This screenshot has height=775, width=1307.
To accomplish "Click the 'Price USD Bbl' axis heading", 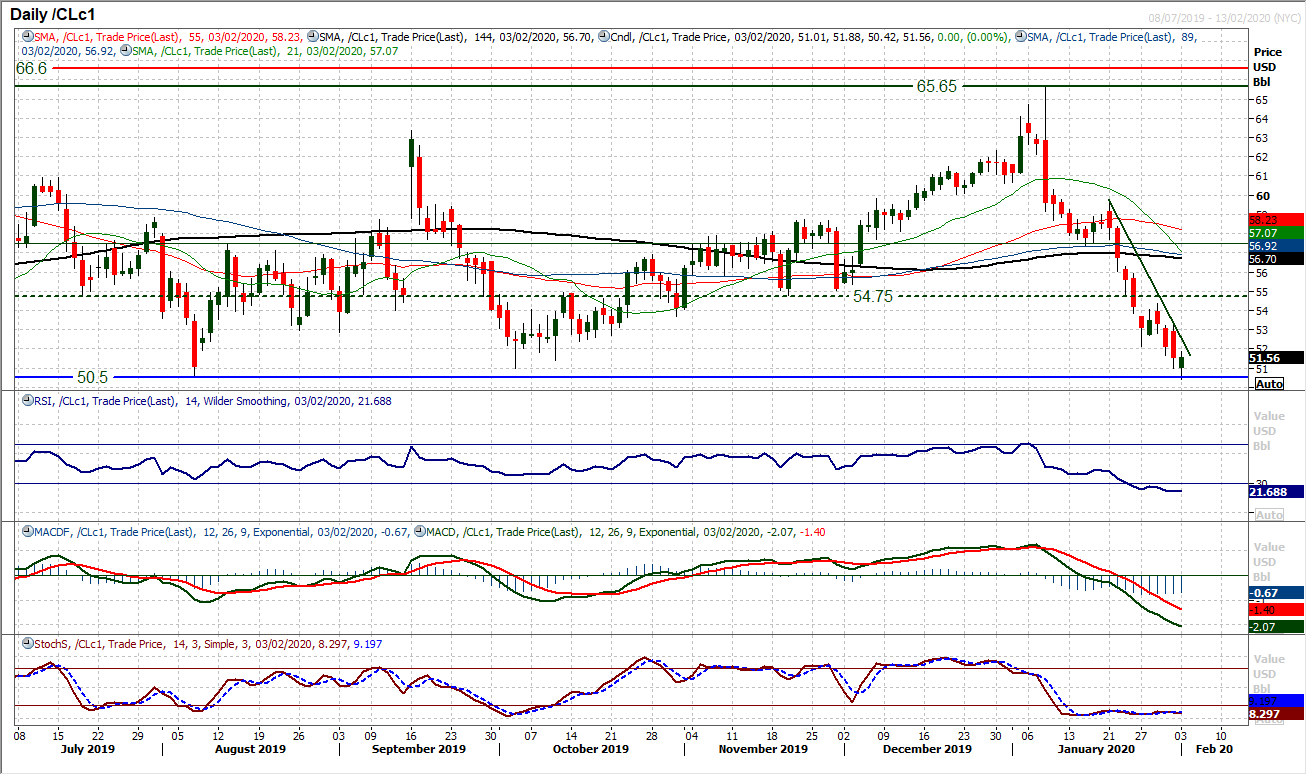I will click(1268, 66).
